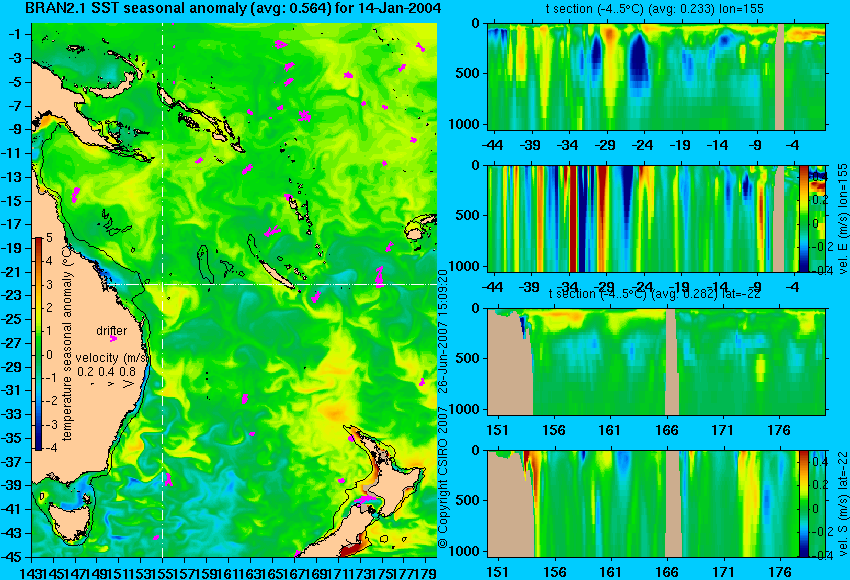Click the '5' at the top of the map colorbar

(49, 237)
